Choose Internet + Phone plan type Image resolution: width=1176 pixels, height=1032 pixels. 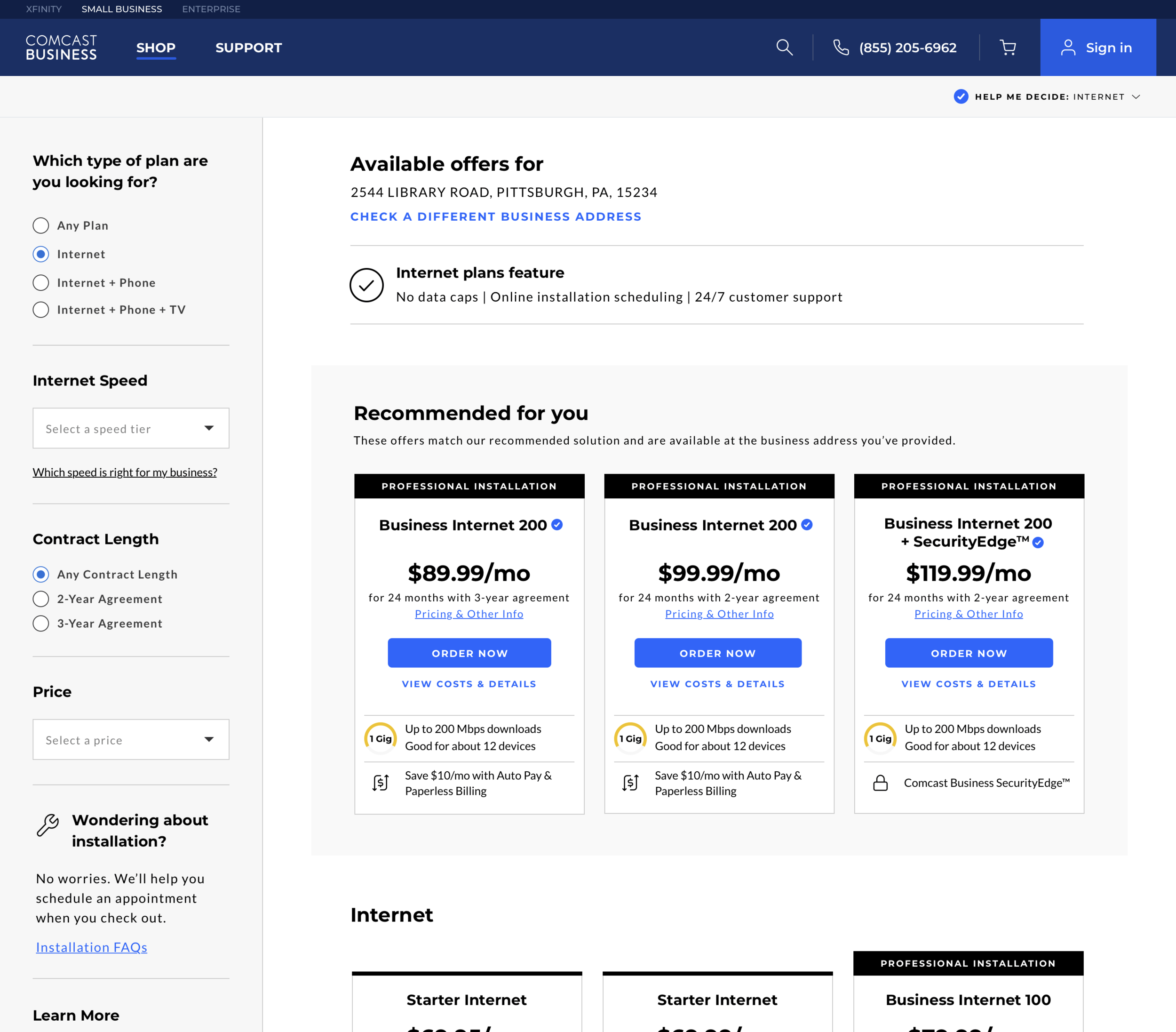[41, 283]
